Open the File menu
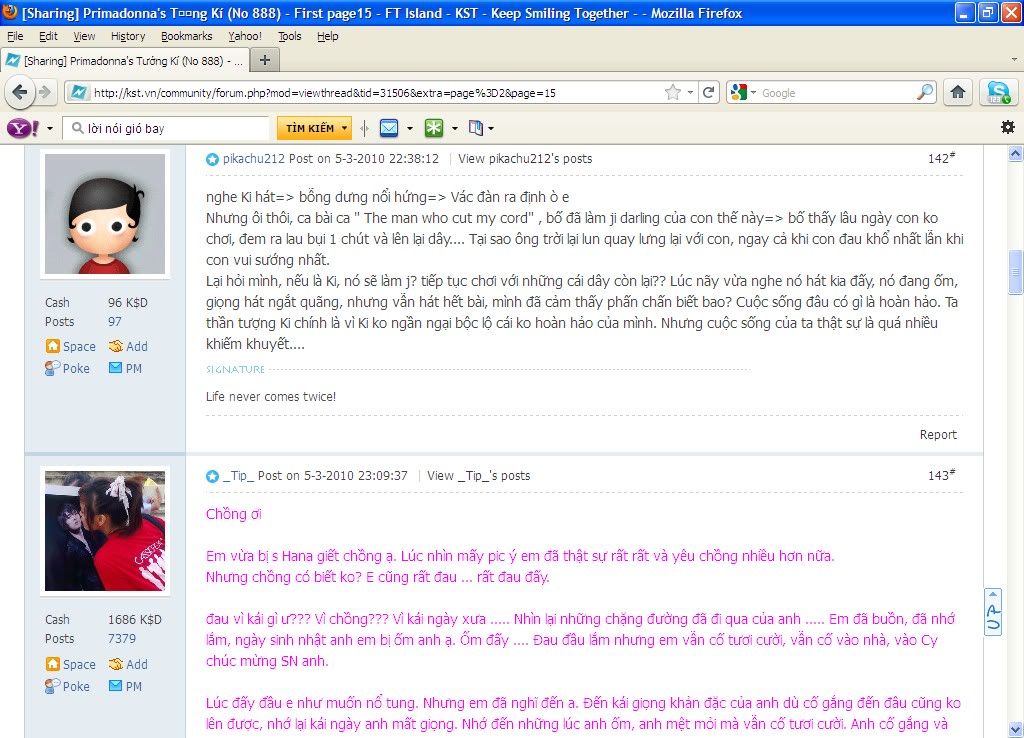The width and height of the screenshot is (1024, 738). 15,36
